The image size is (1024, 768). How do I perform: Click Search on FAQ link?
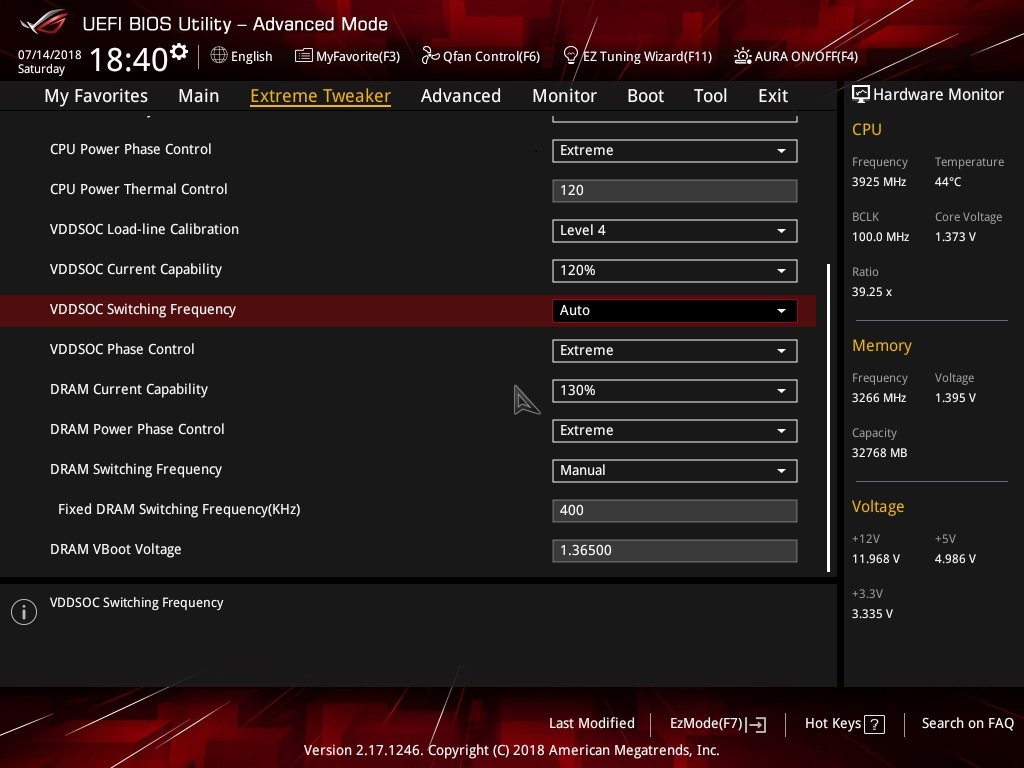[968, 724]
